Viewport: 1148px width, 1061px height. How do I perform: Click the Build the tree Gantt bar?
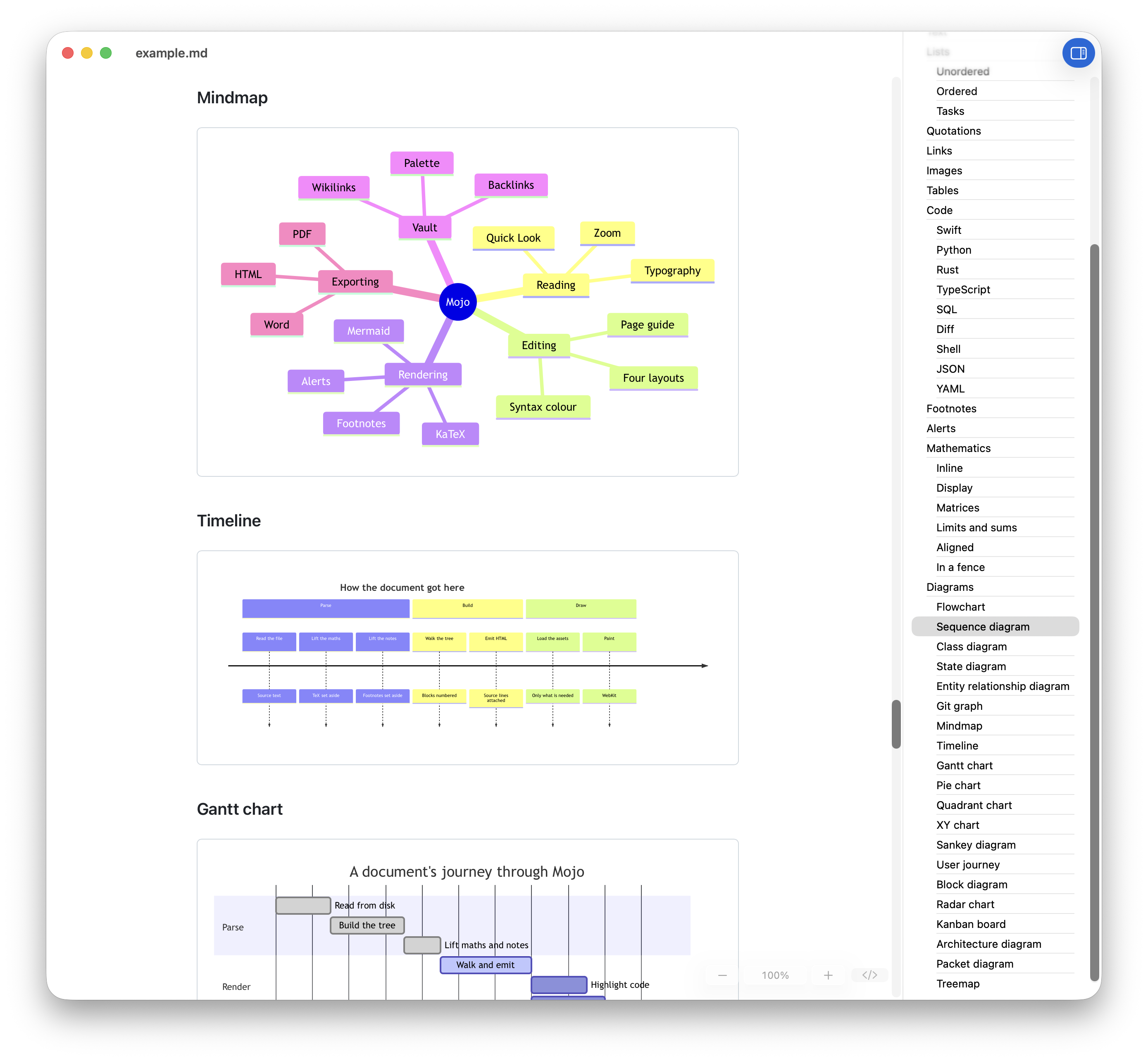[x=367, y=925]
